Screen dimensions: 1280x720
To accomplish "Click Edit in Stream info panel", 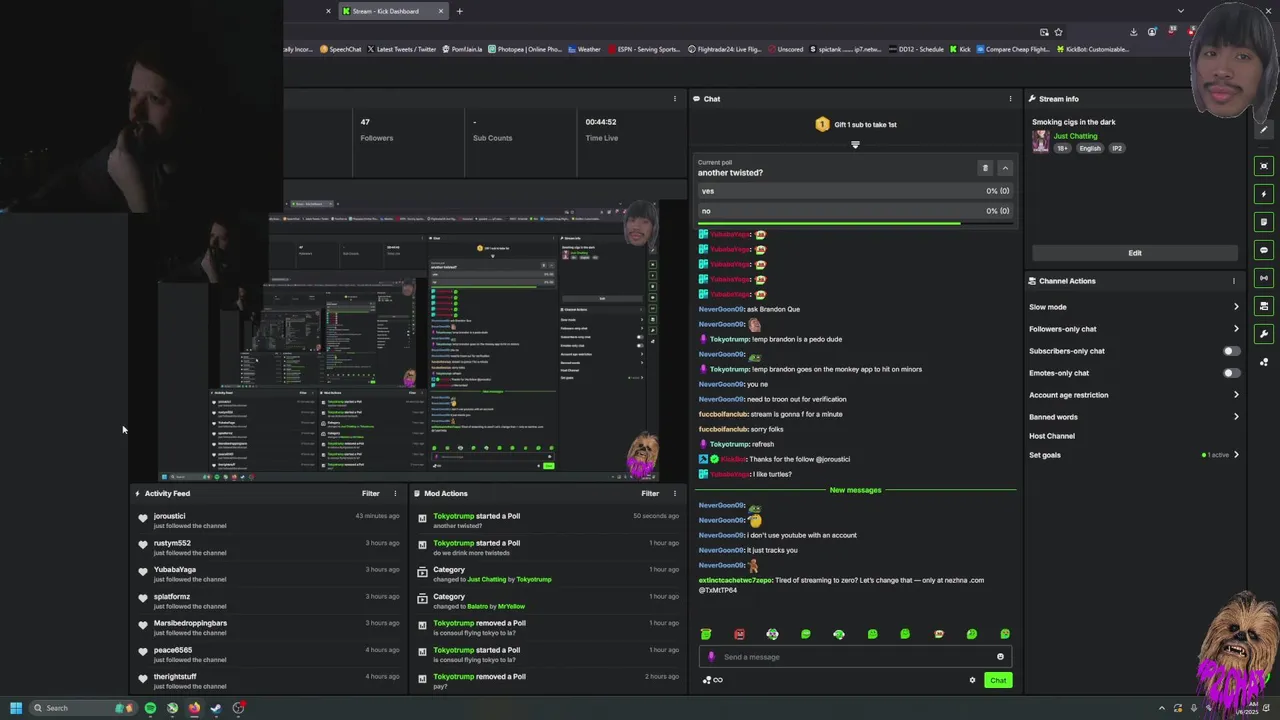I will (x=1135, y=253).
